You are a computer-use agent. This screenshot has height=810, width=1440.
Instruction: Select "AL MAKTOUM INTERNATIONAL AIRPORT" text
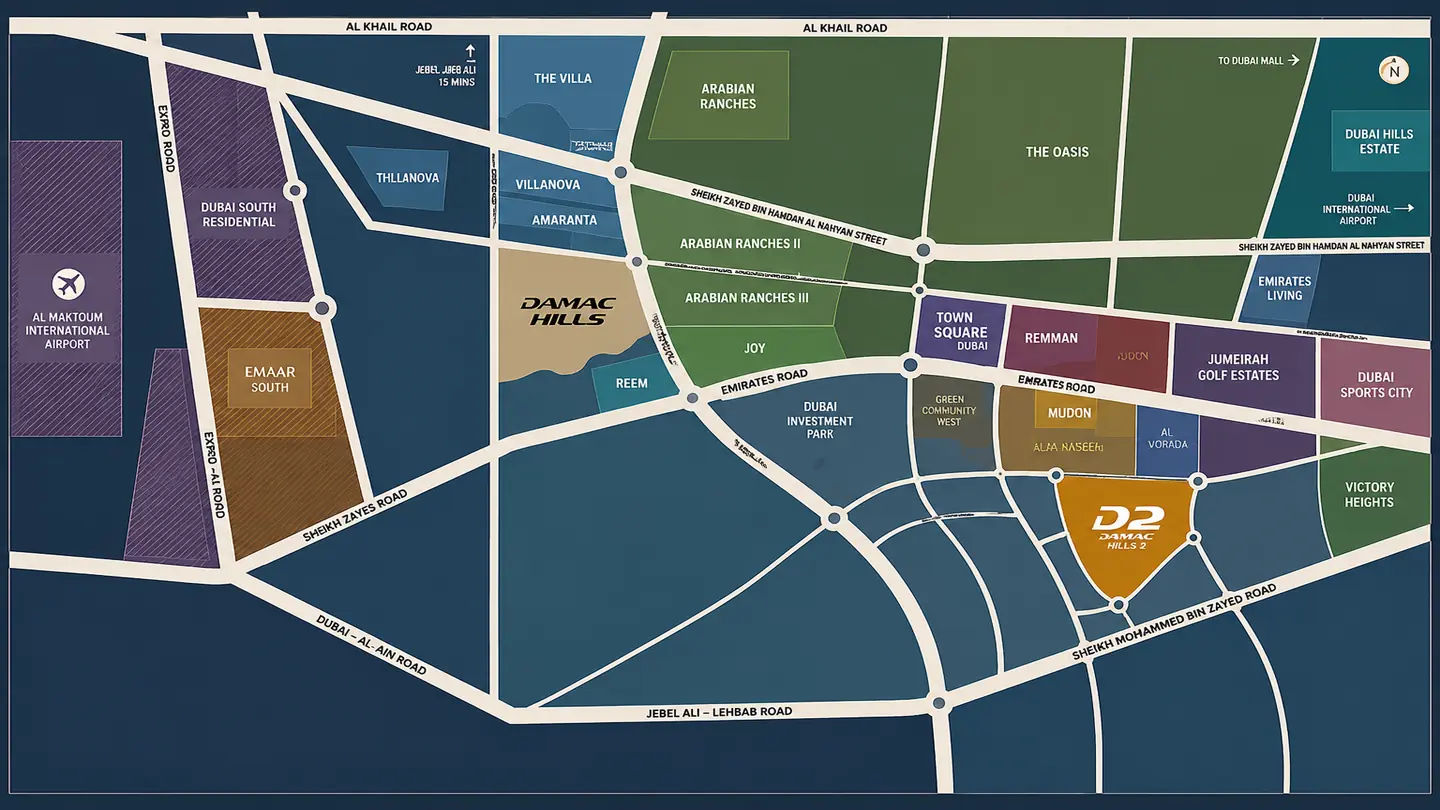pos(67,330)
